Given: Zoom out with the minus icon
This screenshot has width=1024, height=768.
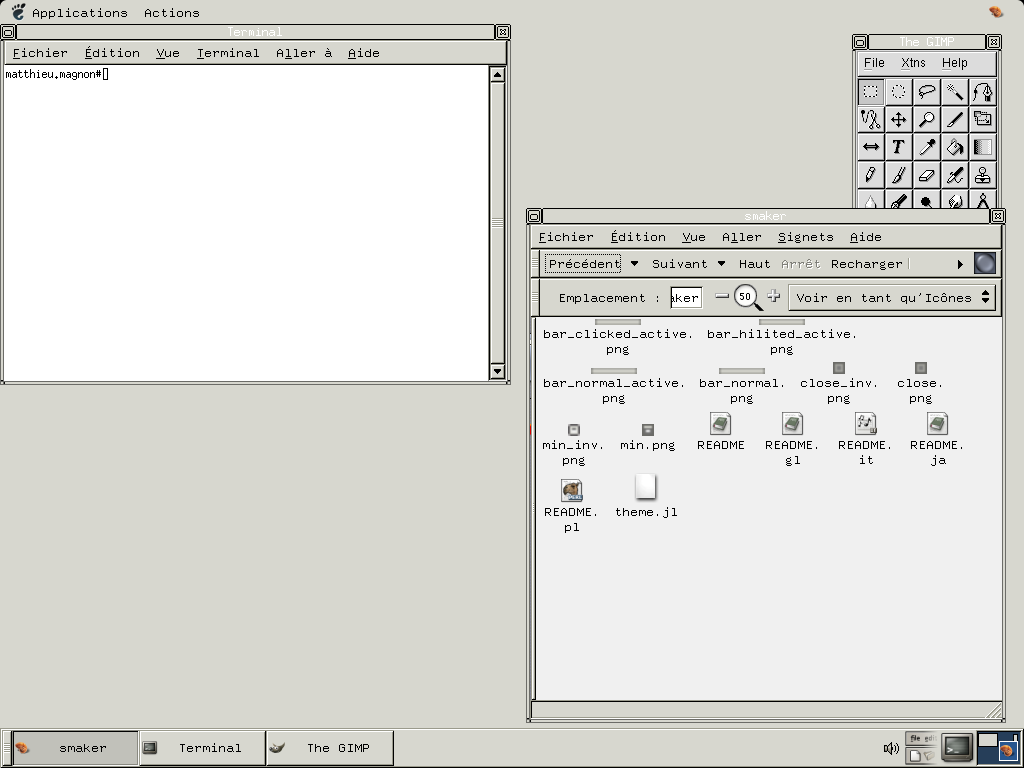Looking at the screenshot, I should 722,297.
